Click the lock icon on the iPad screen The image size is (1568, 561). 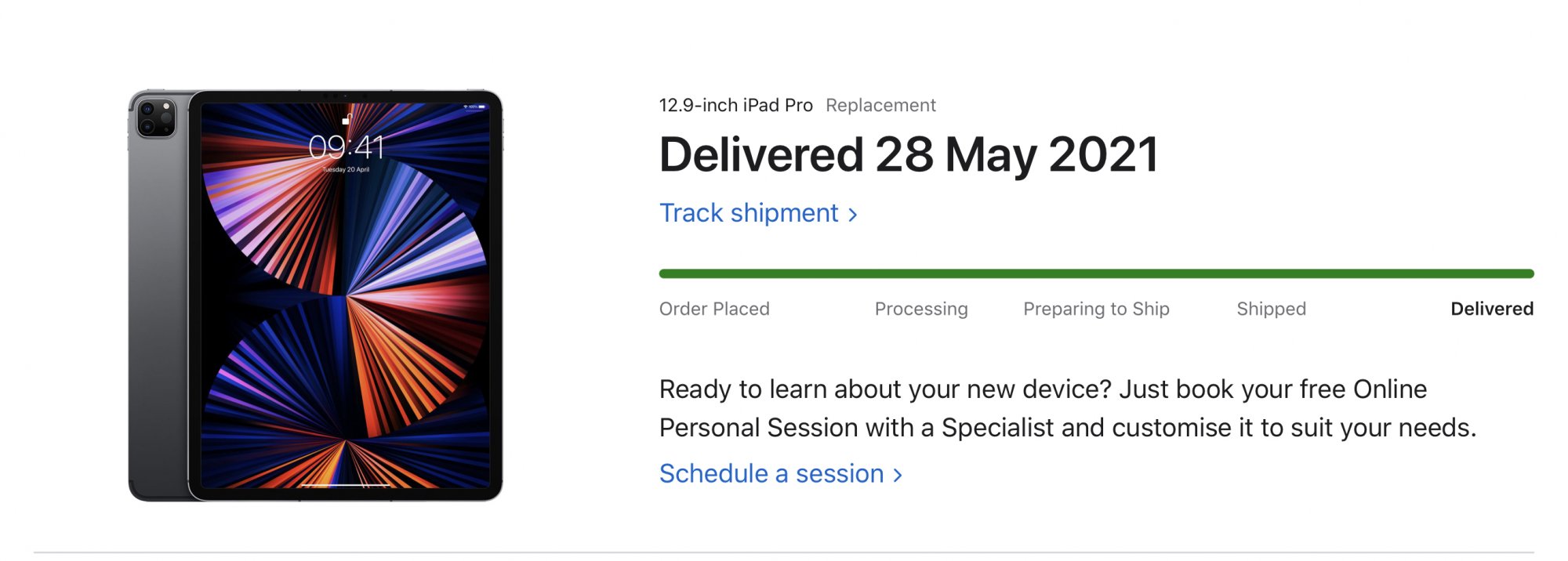(x=347, y=120)
